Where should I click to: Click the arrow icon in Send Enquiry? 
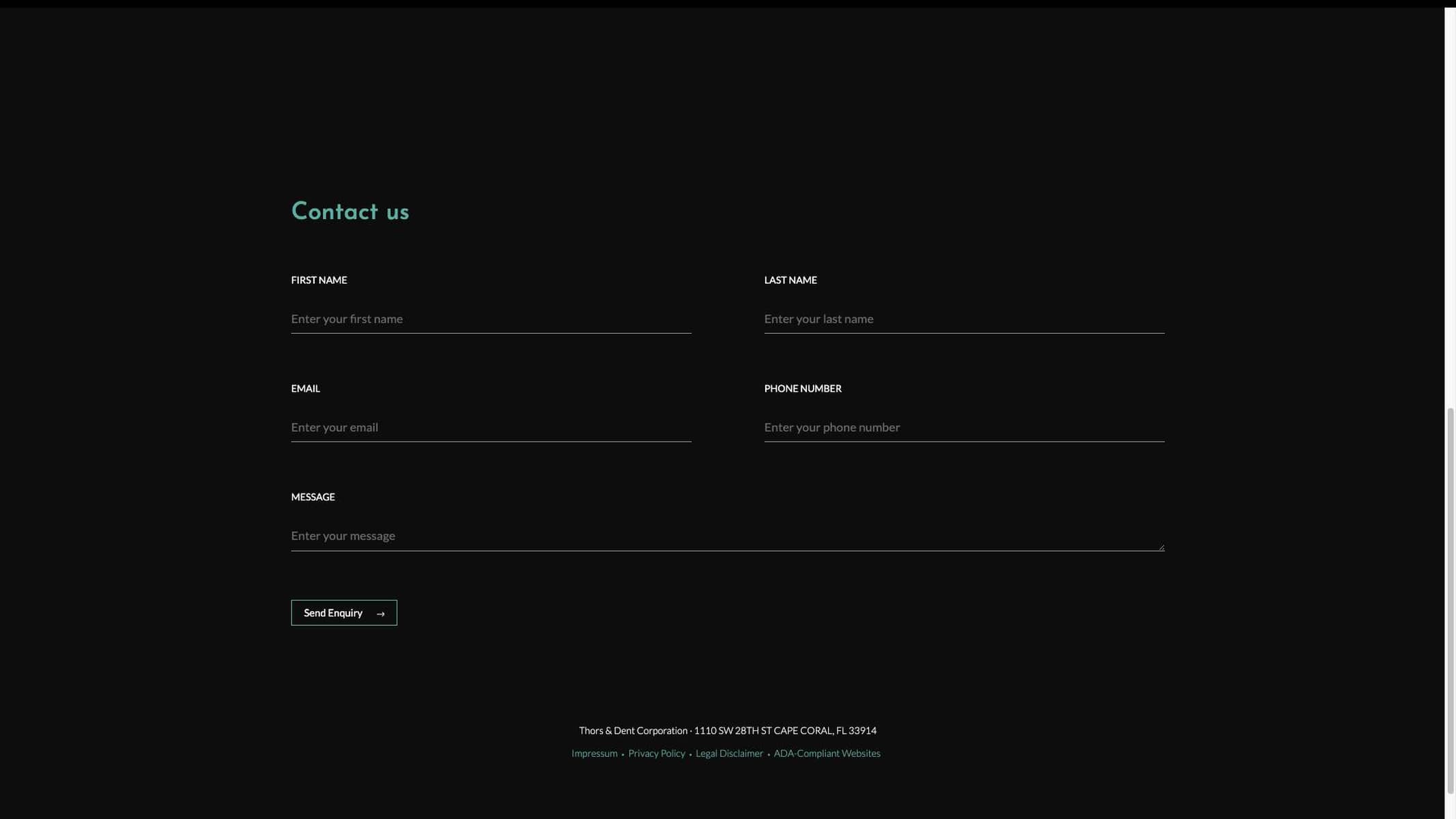381,614
